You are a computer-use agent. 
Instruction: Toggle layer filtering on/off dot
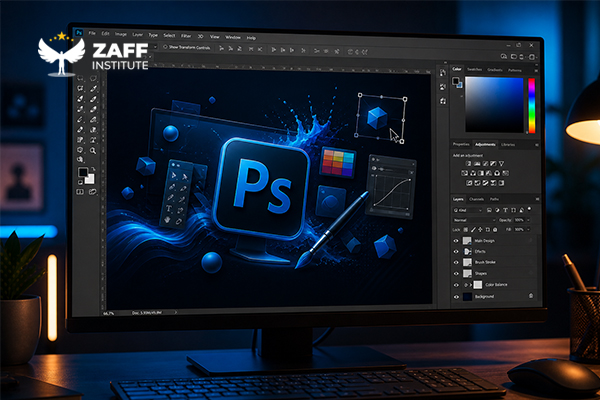[x=530, y=209]
